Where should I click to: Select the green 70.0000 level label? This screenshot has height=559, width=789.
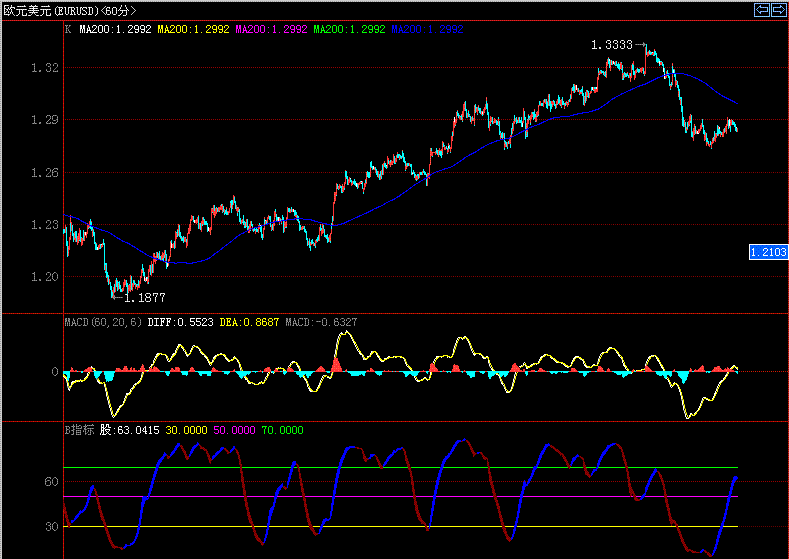282,430
